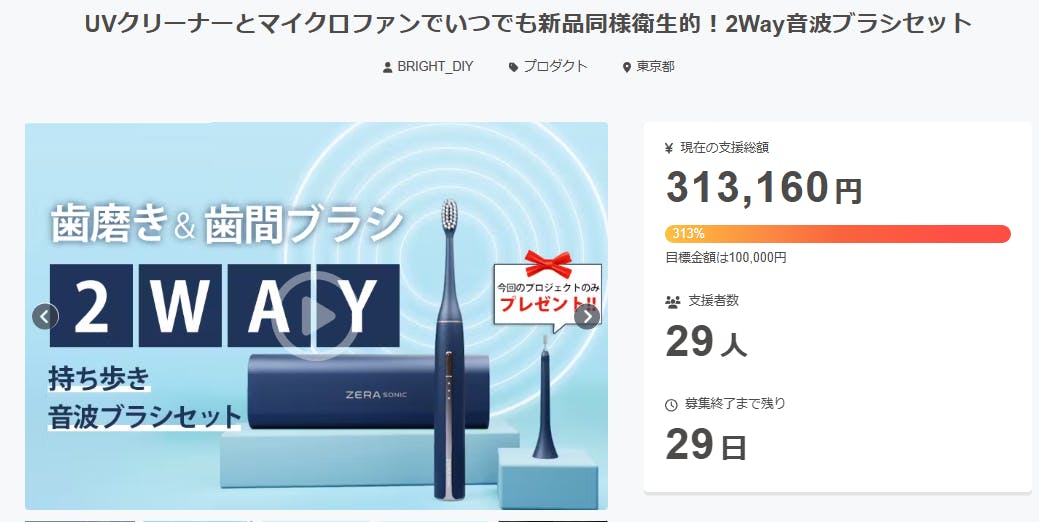The height and width of the screenshot is (522, 1039).
Task: Click the 313,160円 total amount
Action: pyautogui.click(x=763, y=187)
